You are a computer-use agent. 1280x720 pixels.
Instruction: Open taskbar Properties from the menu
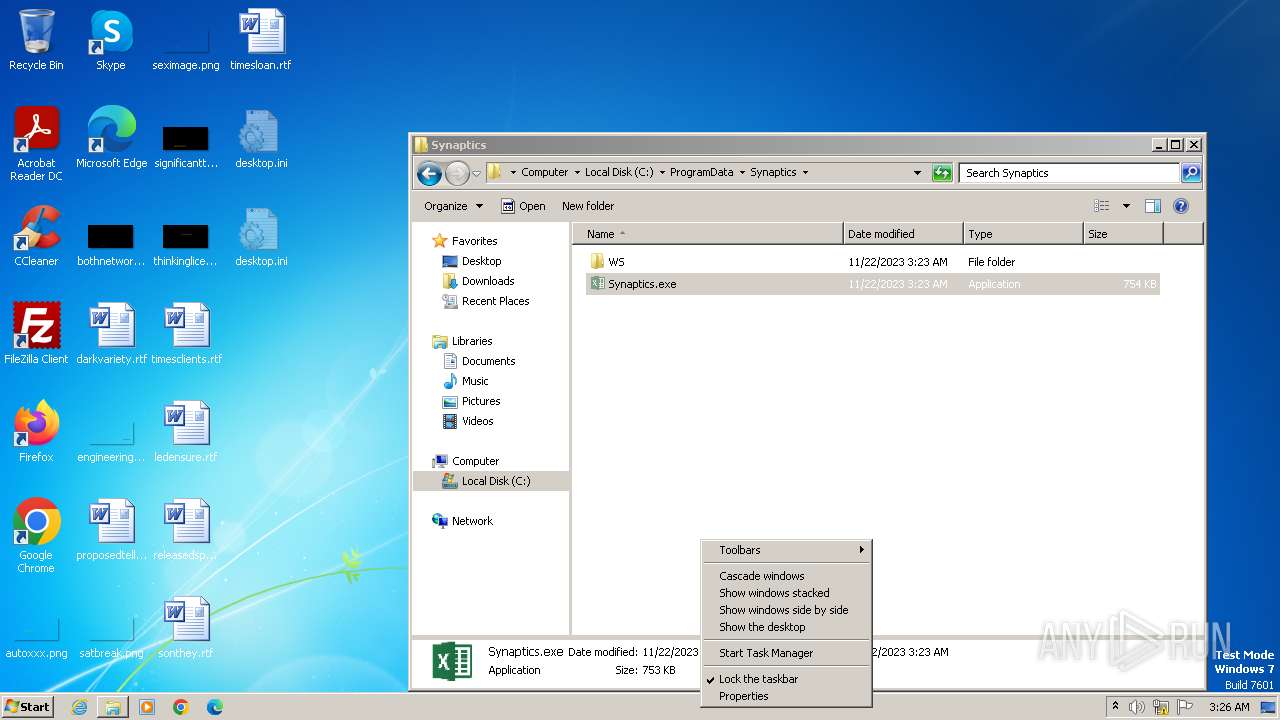pos(786,696)
